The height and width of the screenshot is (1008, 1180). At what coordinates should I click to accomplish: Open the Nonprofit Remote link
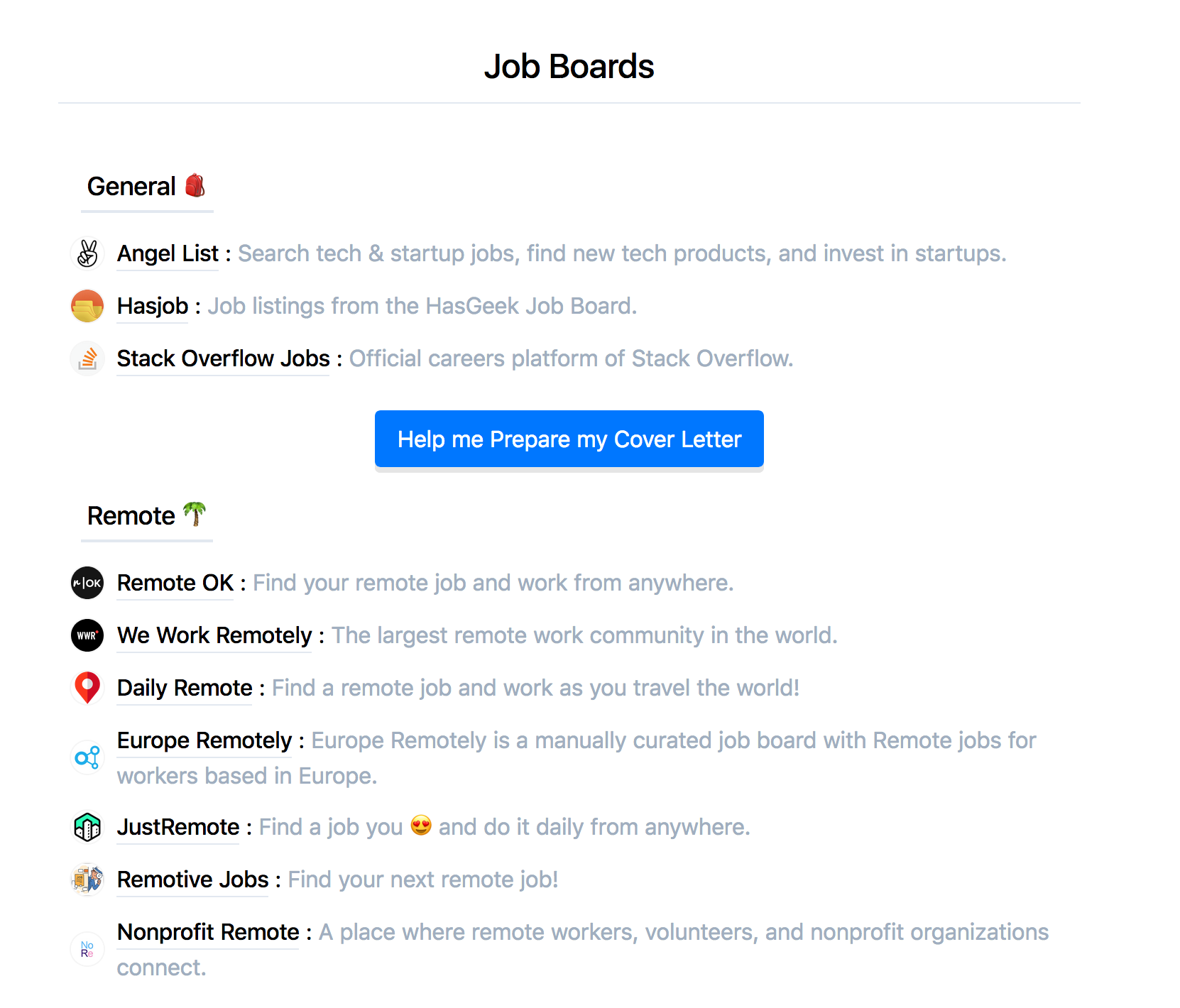(x=207, y=932)
